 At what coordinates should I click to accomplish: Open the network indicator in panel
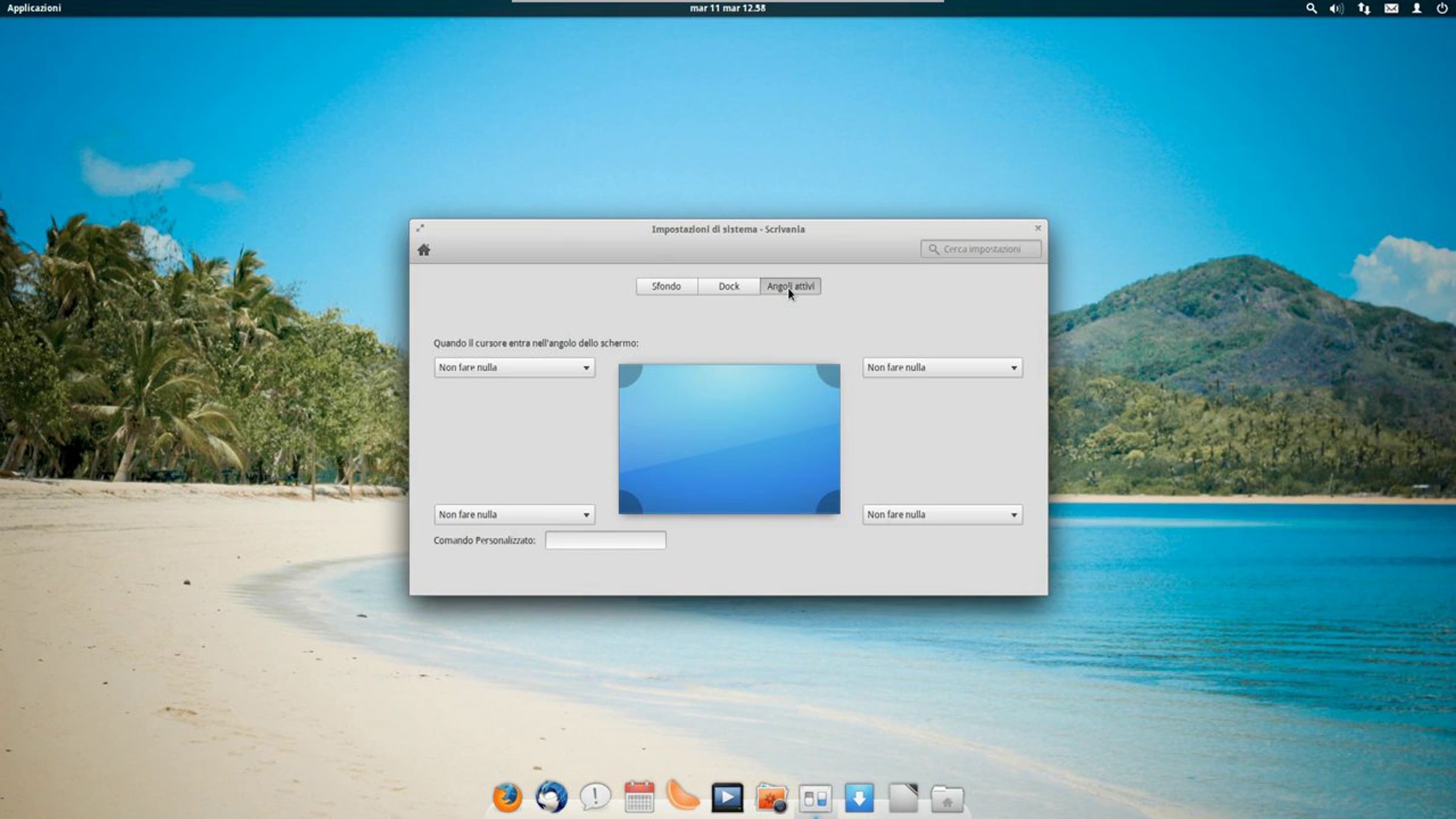point(1364,8)
